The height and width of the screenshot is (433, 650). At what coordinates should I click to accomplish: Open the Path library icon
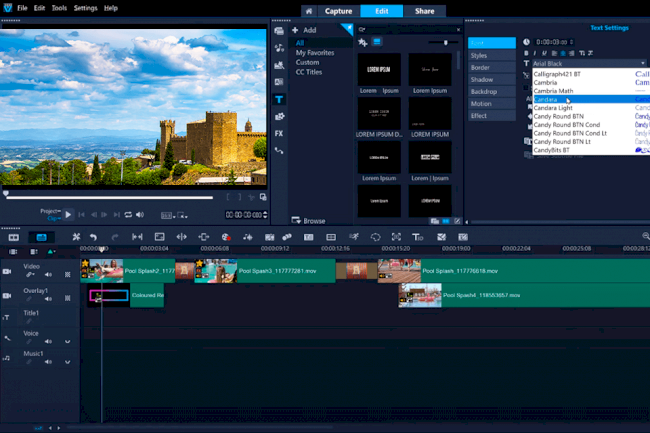click(x=279, y=151)
